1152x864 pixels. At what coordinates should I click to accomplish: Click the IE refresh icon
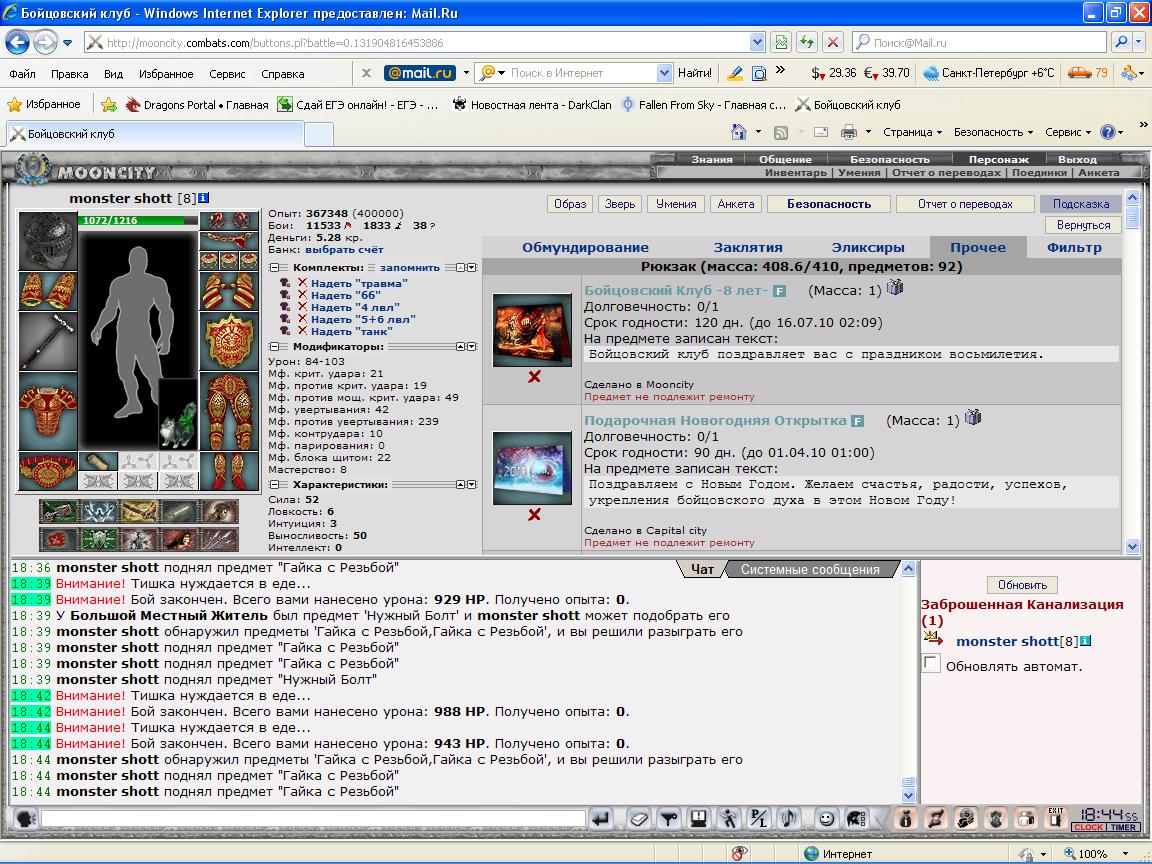coord(807,43)
